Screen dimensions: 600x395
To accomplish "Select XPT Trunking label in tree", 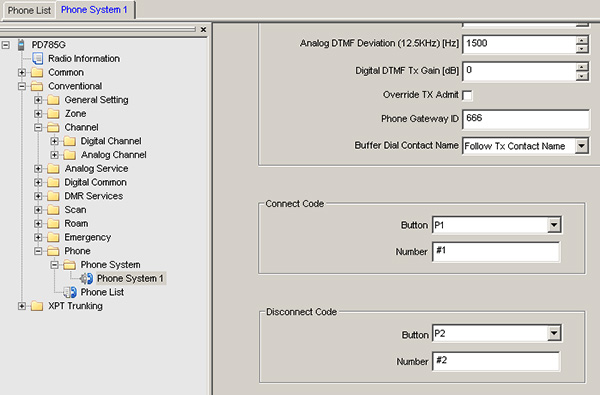I will coord(75,306).
